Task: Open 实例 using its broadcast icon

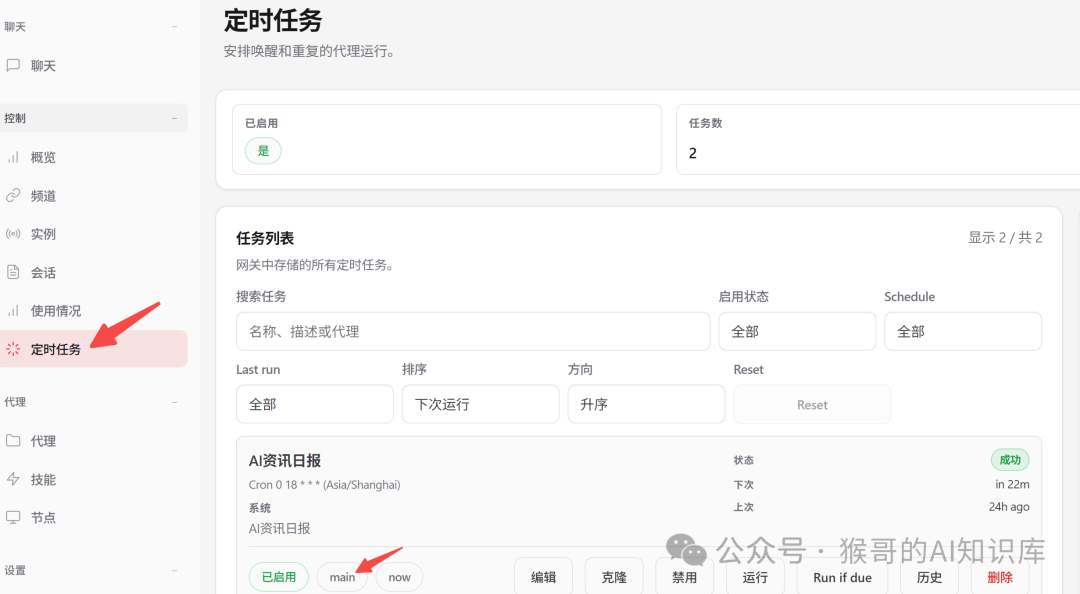Action: [x=14, y=233]
